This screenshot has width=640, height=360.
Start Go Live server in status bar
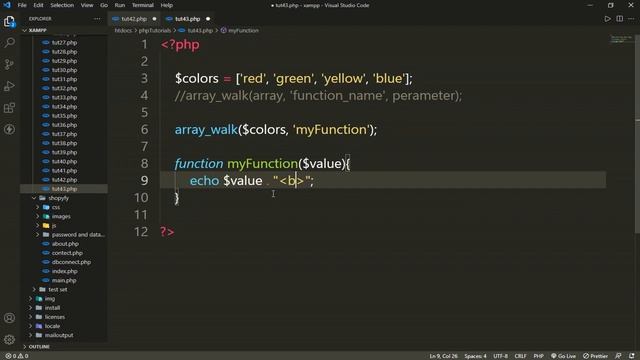tap(563, 356)
